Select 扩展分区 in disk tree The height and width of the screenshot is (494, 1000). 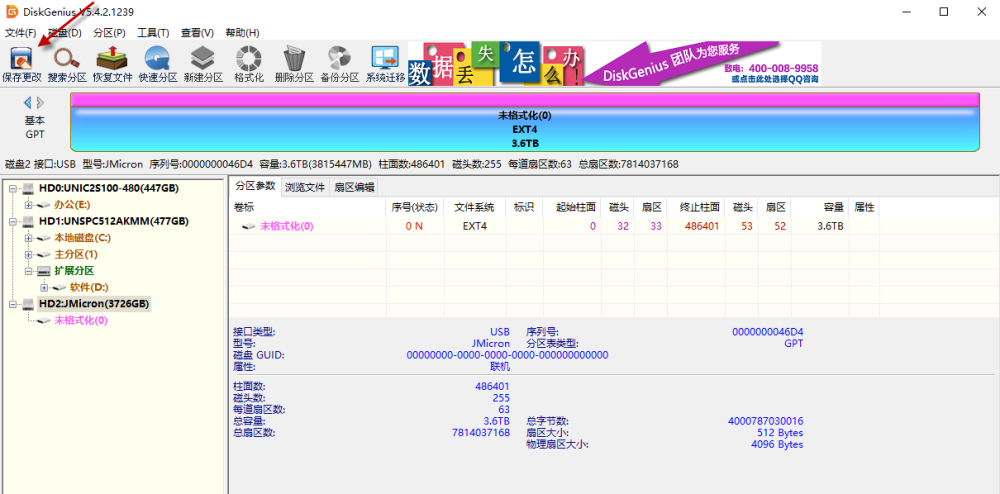click(x=74, y=271)
